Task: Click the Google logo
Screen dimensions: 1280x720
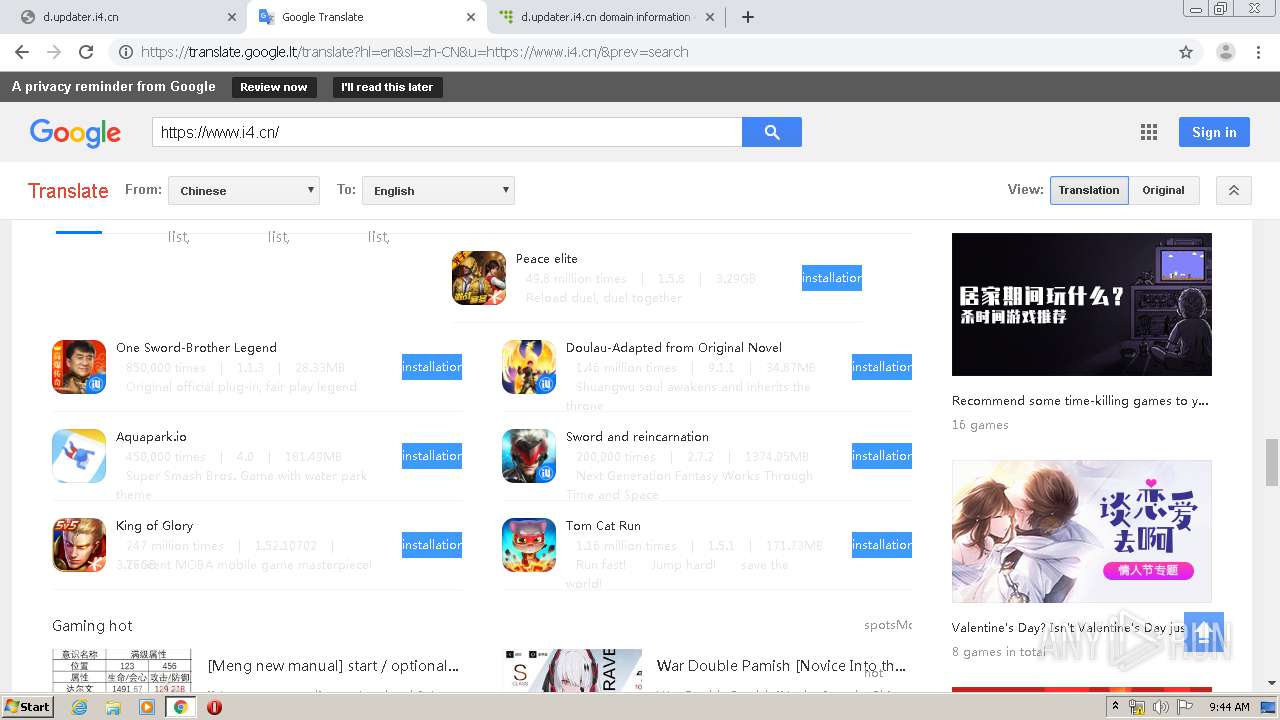Action: (x=75, y=132)
